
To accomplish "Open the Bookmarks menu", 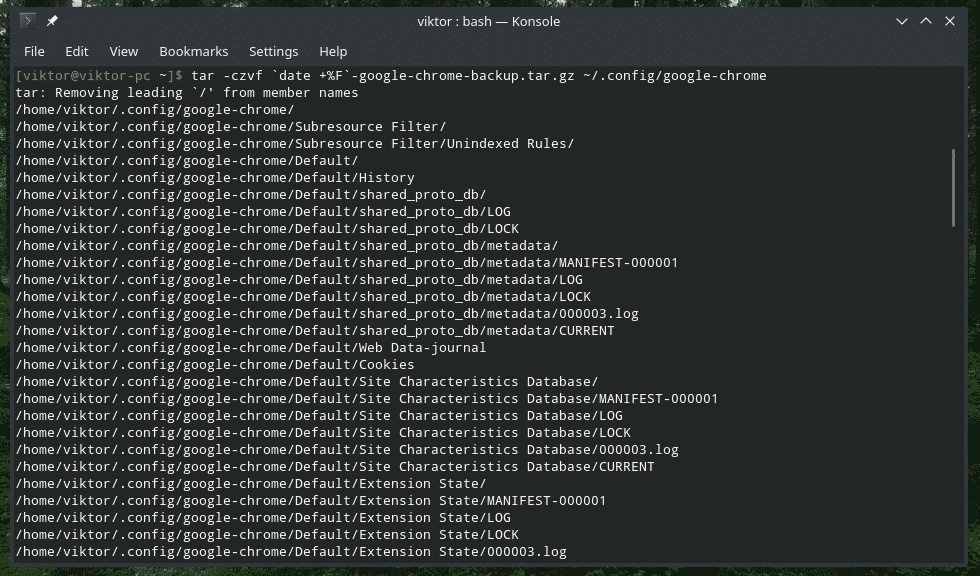I will coord(194,51).
